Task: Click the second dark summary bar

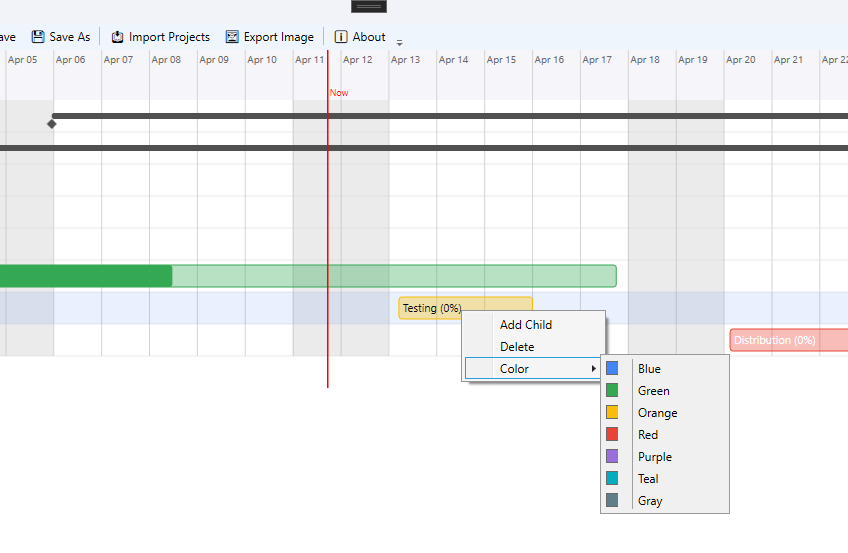Action: point(424,148)
